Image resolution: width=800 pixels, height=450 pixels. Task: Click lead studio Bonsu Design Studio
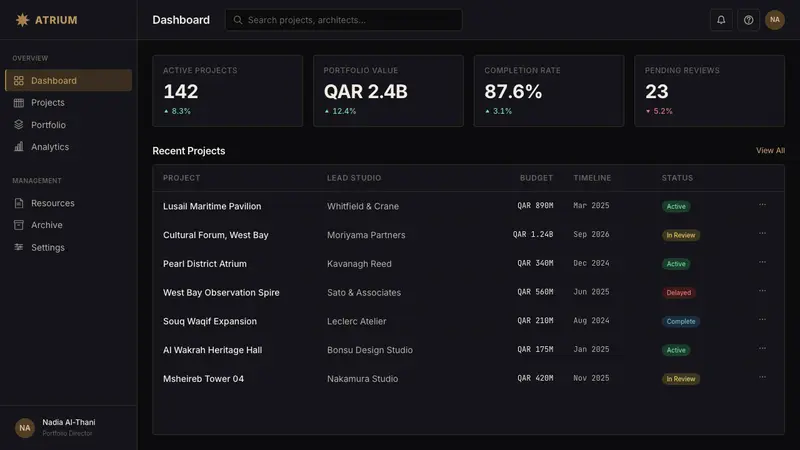(x=370, y=350)
